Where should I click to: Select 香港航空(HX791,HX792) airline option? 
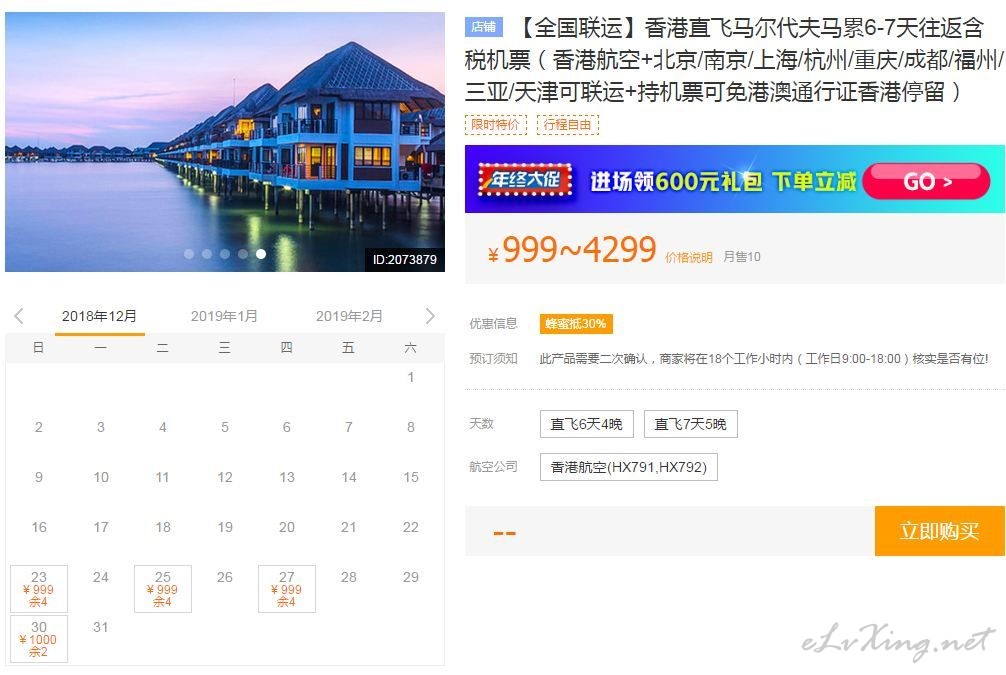(x=629, y=467)
